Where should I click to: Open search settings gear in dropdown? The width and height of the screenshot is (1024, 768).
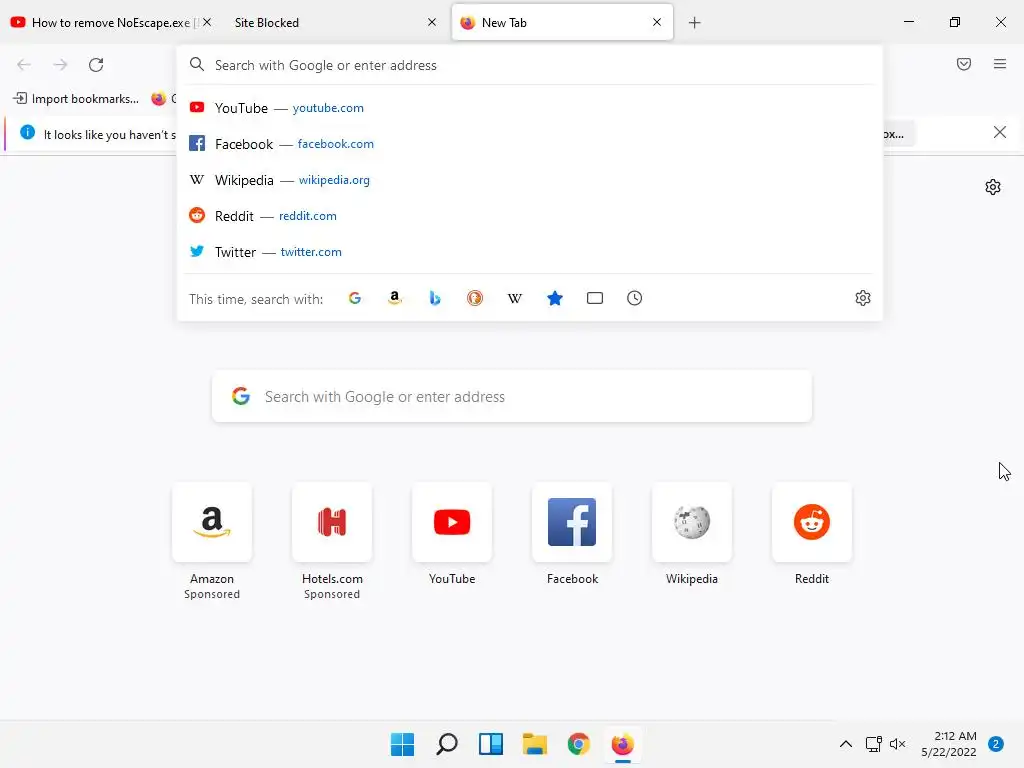[863, 298]
